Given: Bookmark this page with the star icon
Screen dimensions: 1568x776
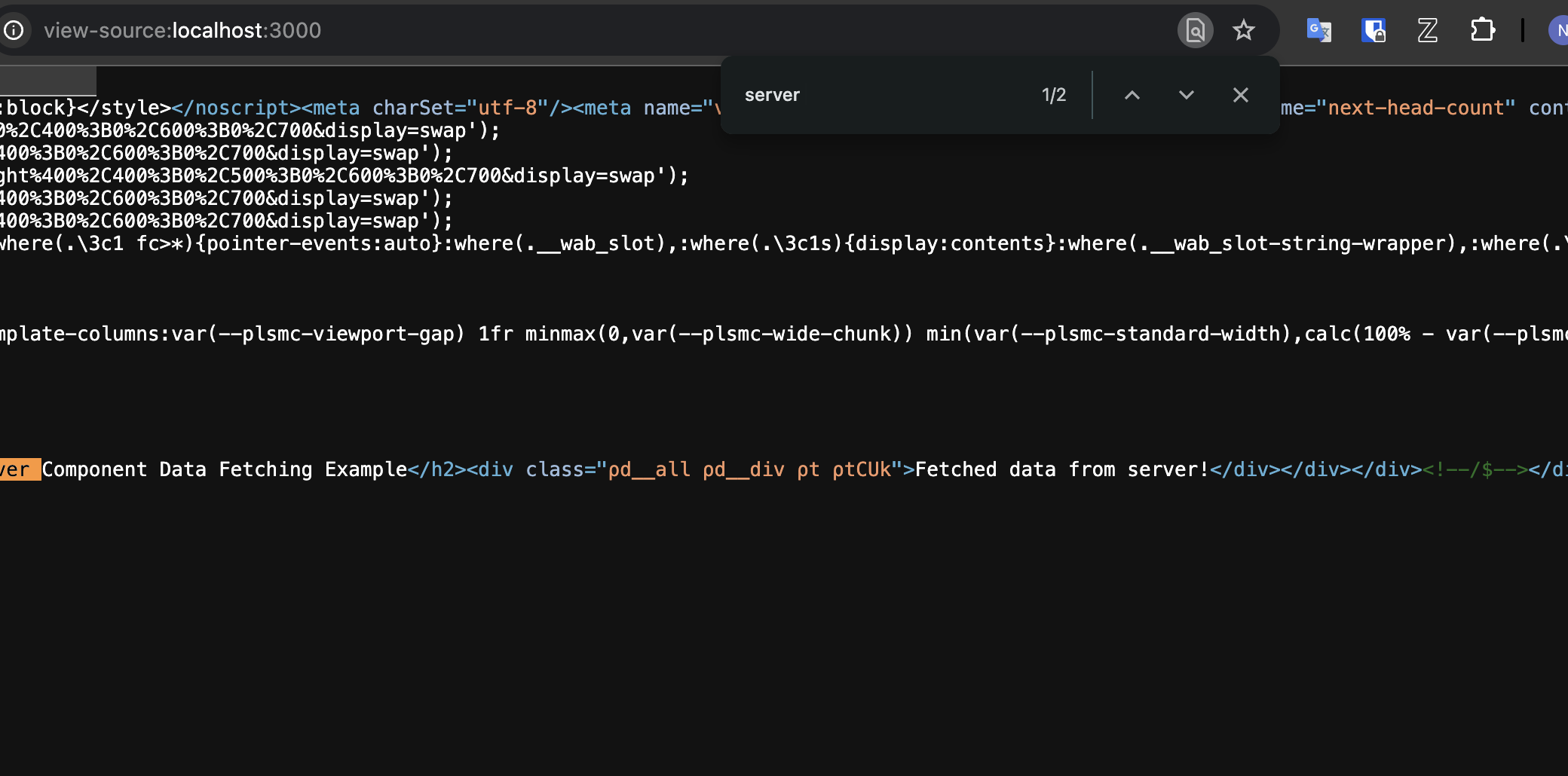Looking at the screenshot, I should tap(1243, 30).
